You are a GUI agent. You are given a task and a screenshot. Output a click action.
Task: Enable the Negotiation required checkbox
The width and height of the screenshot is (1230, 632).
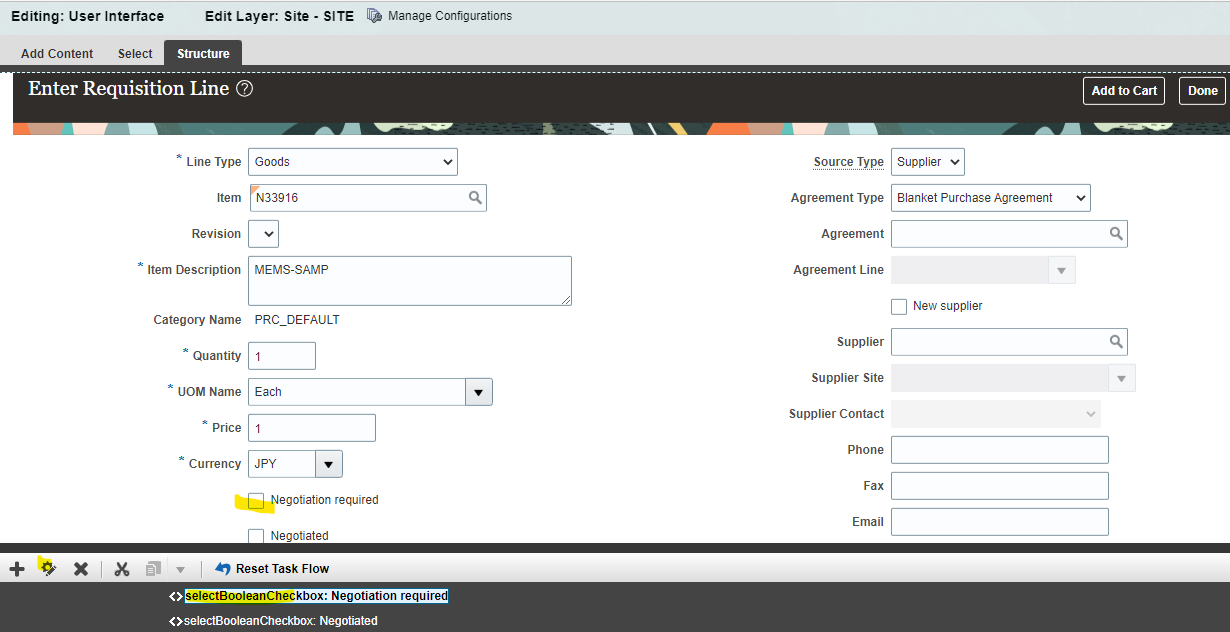(257, 500)
